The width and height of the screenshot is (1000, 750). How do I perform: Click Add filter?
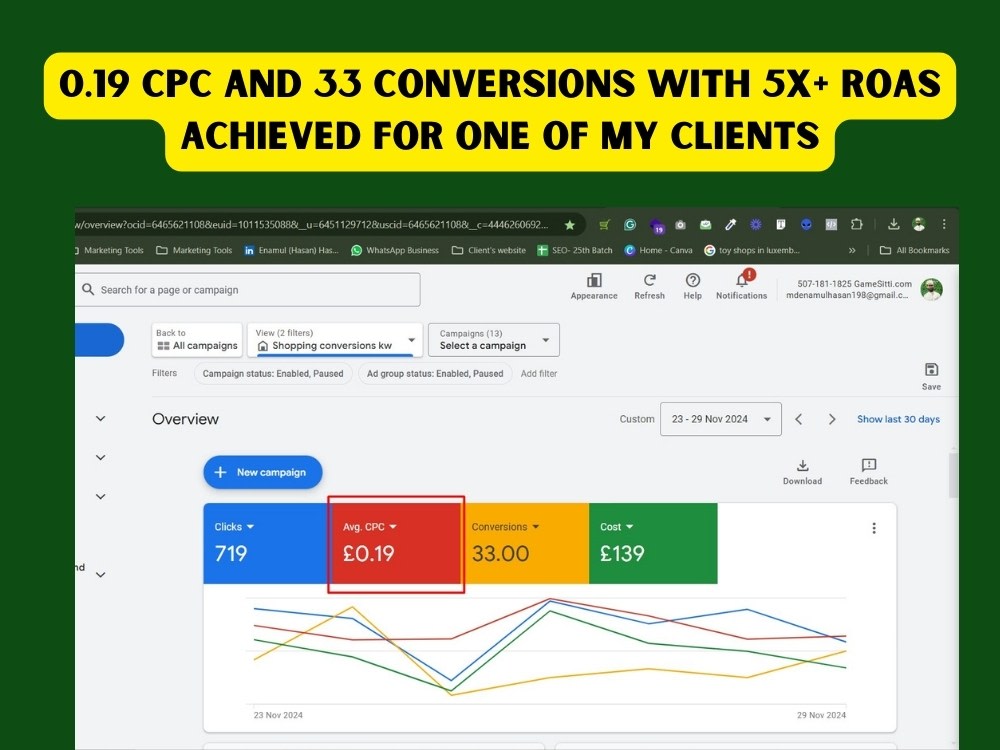[x=539, y=374]
